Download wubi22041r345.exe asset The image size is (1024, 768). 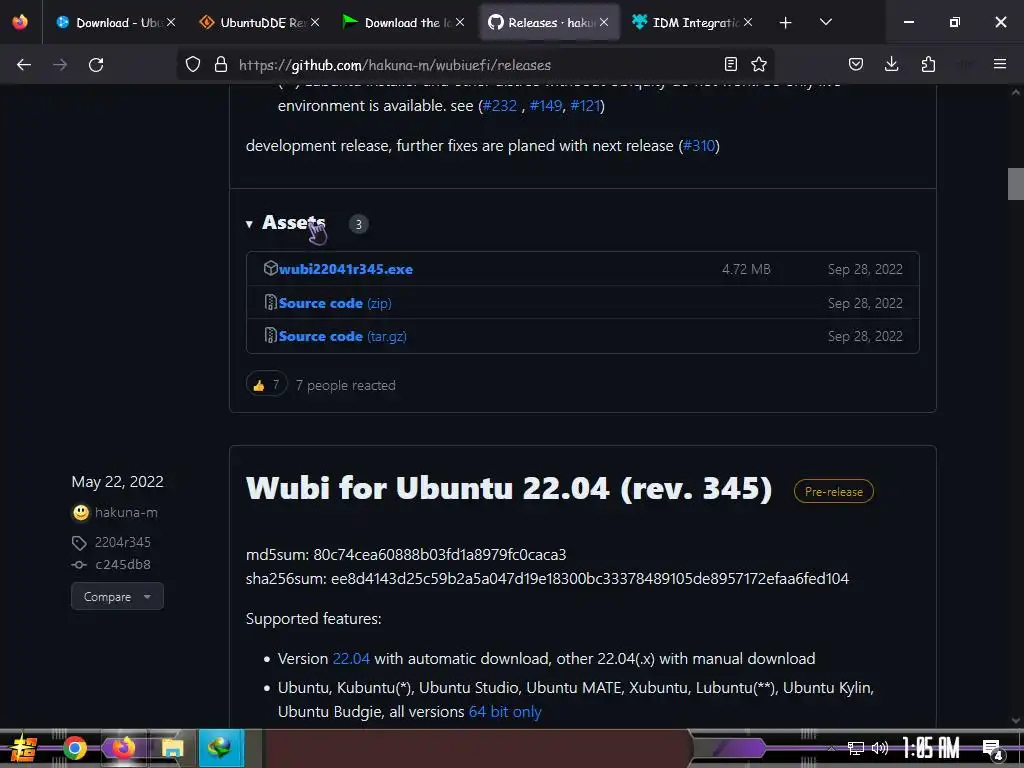(x=345, y=269)
